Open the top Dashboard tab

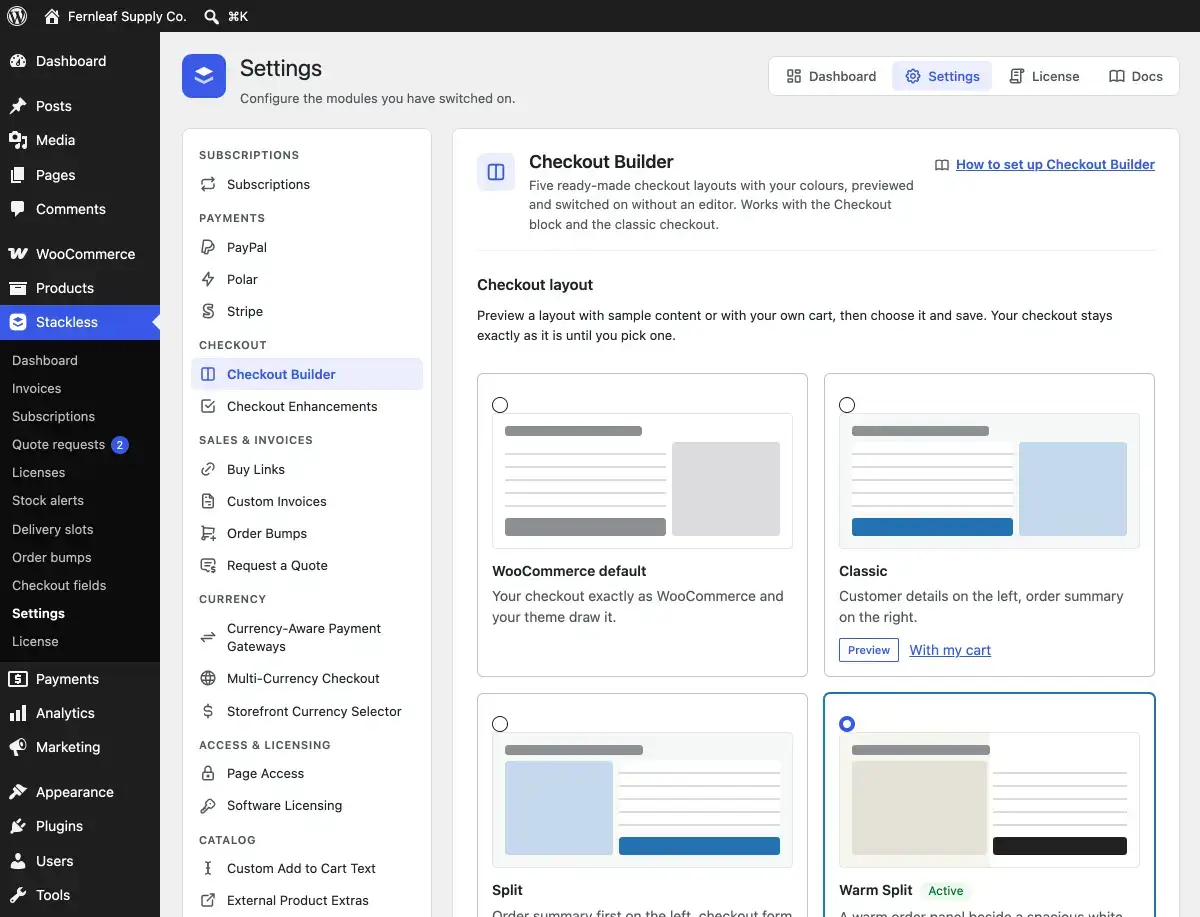click(x=831, y=76)
